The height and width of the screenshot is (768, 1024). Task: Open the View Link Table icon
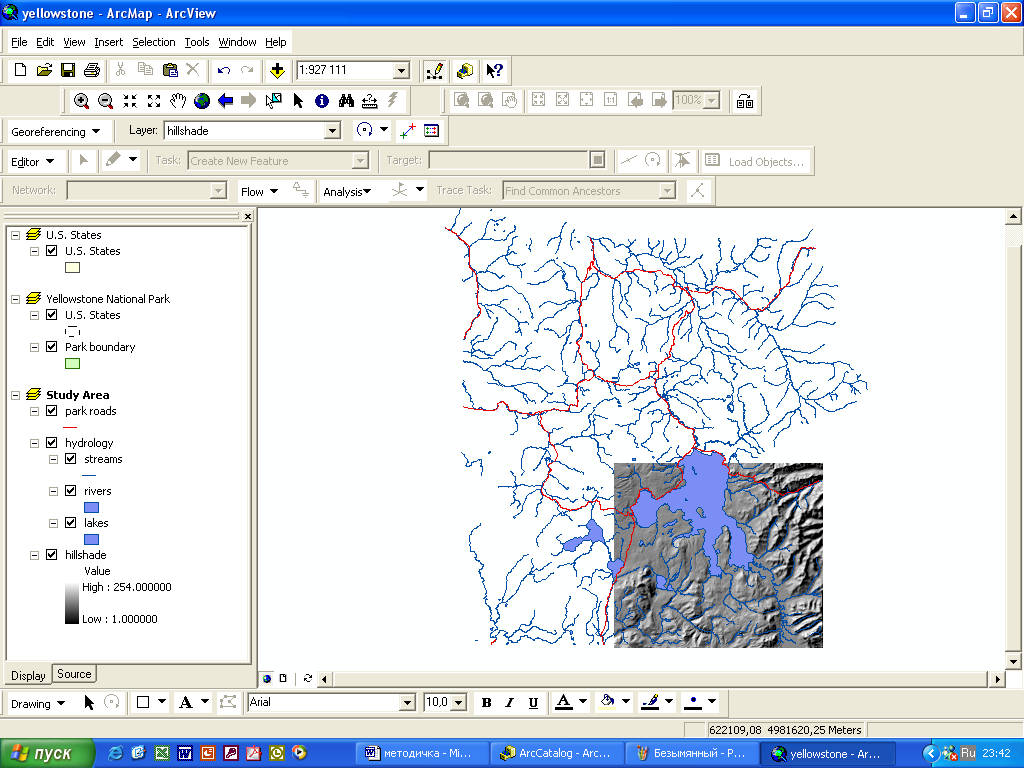pos(432,131)
